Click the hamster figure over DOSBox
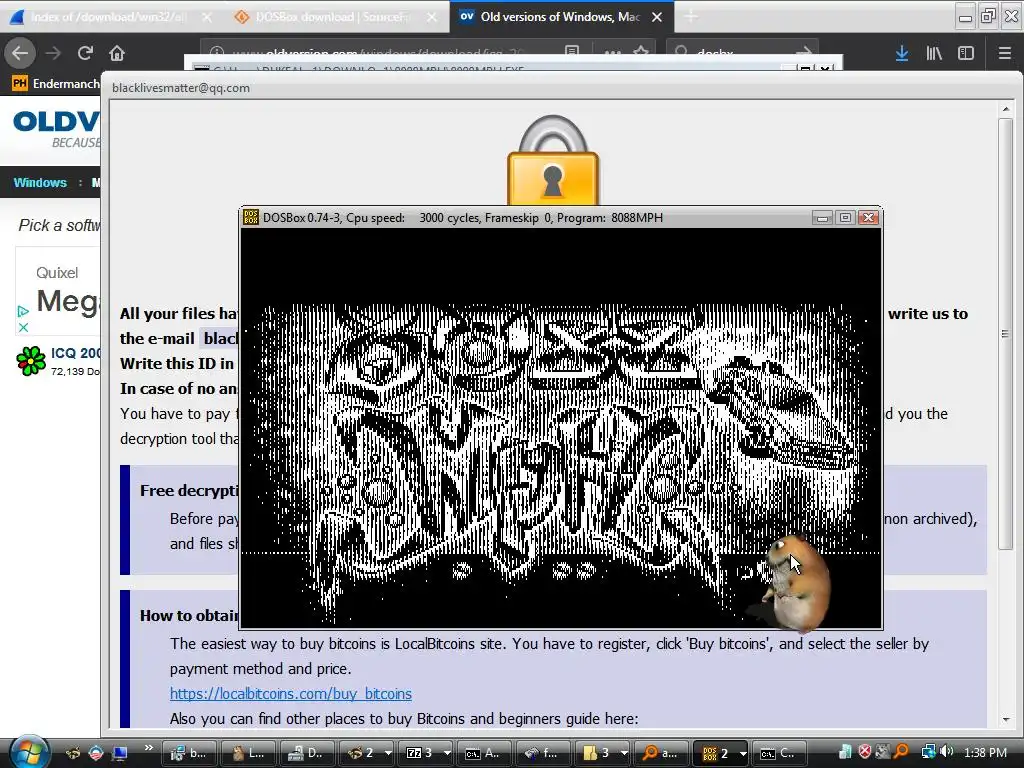This screenshot has height=768, width=1024. click(798, 583)
